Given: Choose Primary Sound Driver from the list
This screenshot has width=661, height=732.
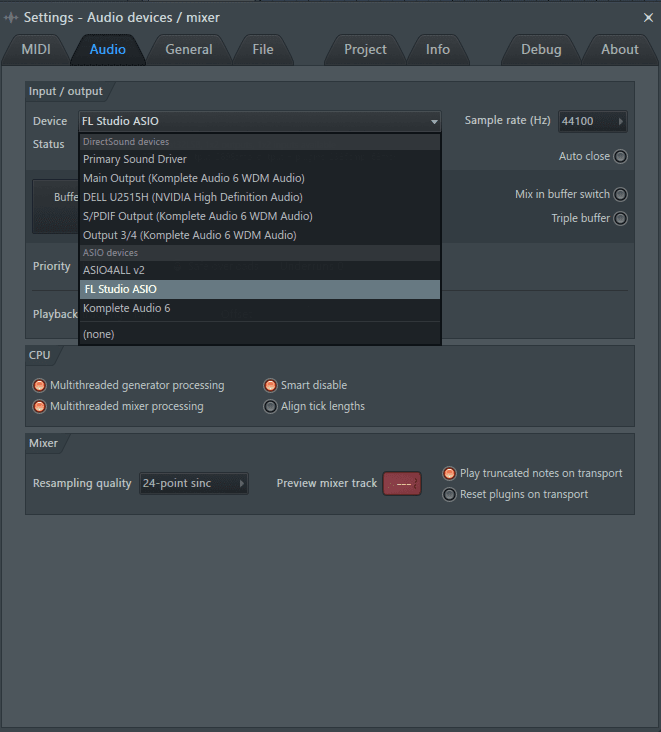Looking at the screenshot, I should (x=260, y=159).
